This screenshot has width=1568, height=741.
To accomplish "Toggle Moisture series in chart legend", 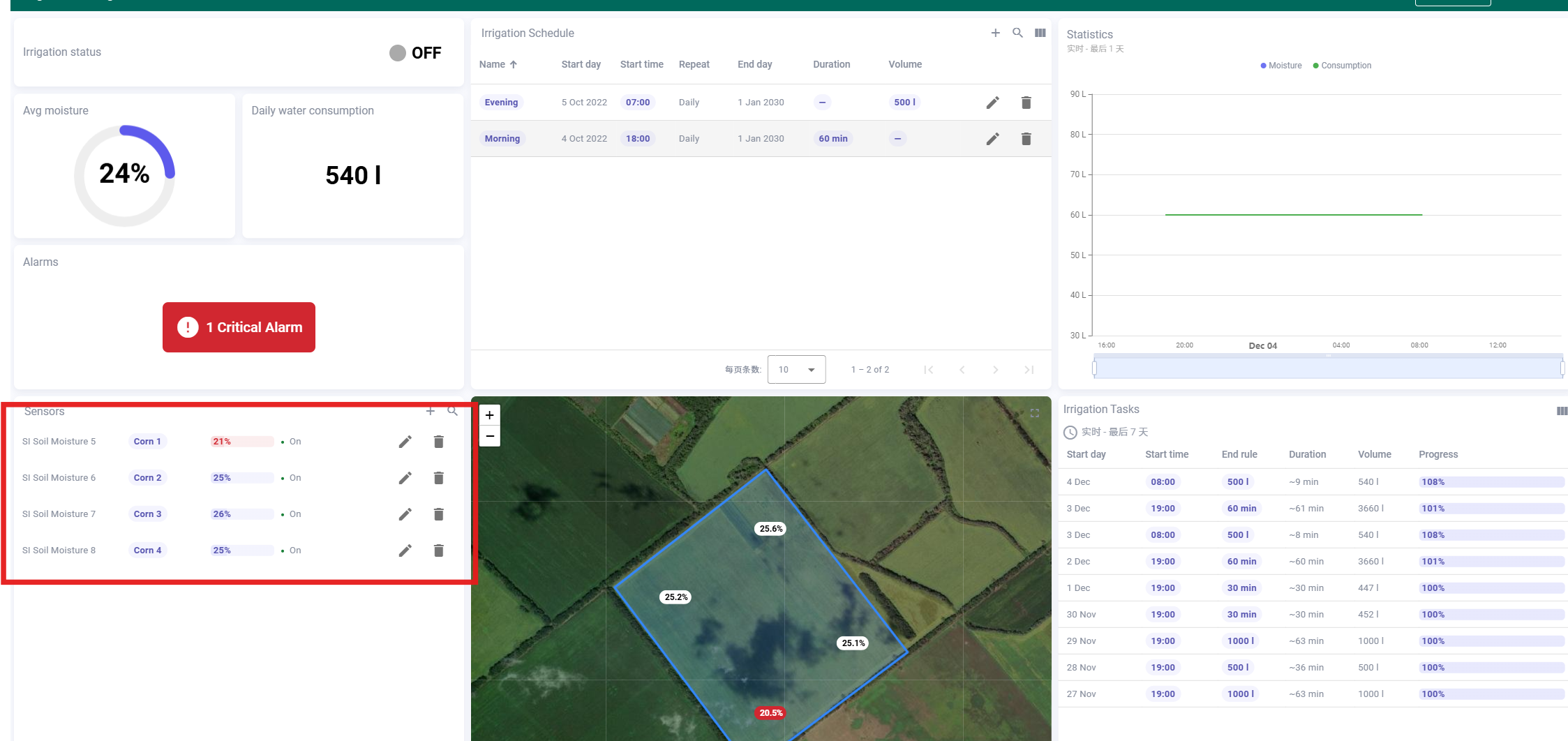I will (1280, 66).
